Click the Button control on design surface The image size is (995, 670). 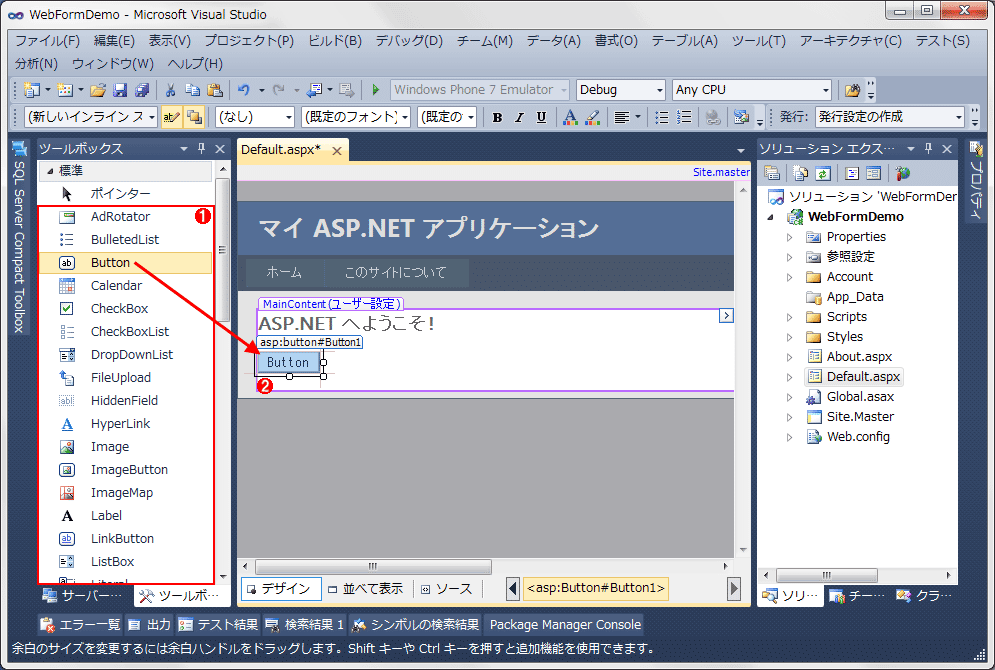pyautogui.click(x=288, y=362)
